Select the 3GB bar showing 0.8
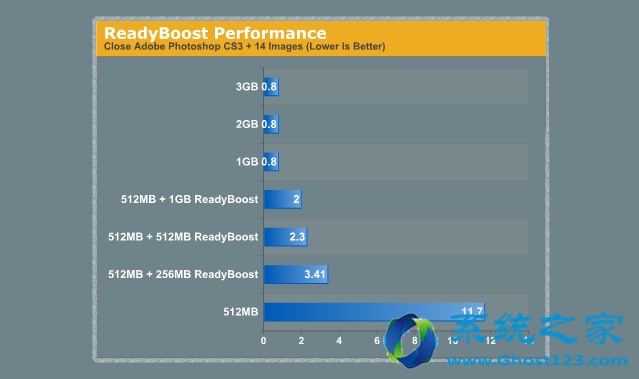Screen dimensions: 639x379 coord(271,87)
